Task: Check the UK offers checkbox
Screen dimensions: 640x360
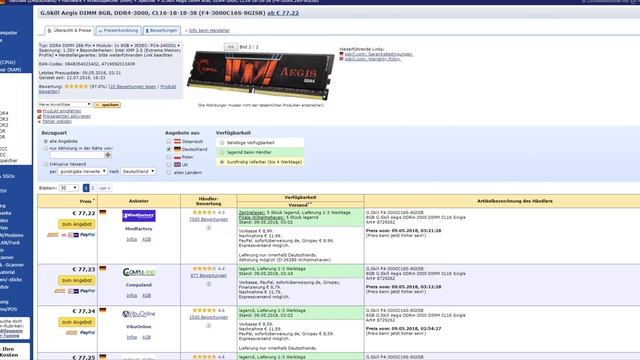Action: (169, 165)
